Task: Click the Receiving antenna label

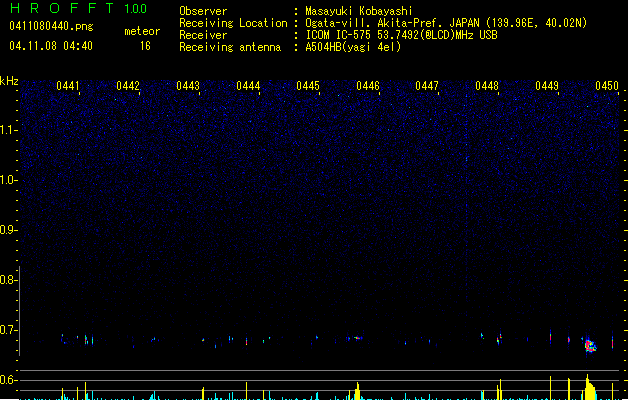Action: click(x=230, y=47)
